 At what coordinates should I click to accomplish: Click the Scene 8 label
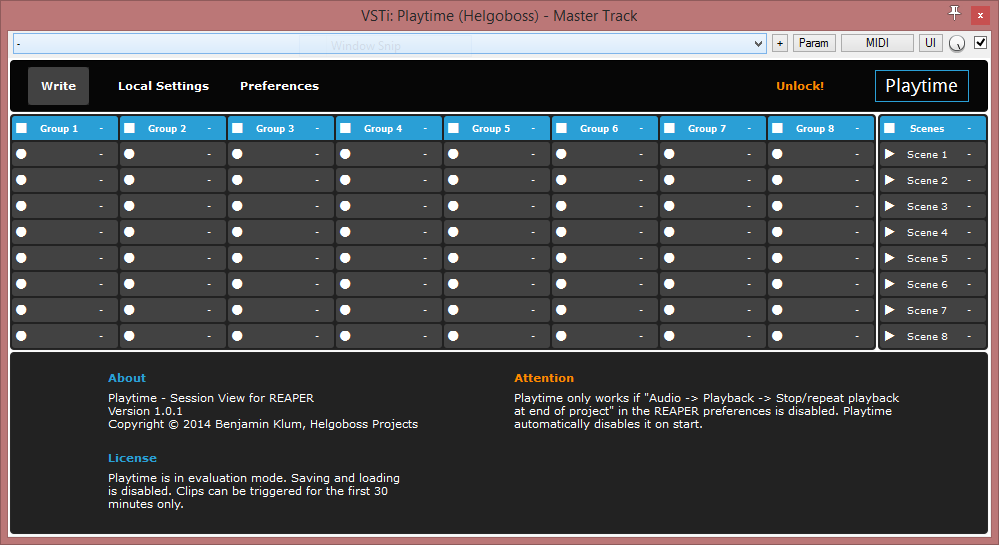coord(927,337)
